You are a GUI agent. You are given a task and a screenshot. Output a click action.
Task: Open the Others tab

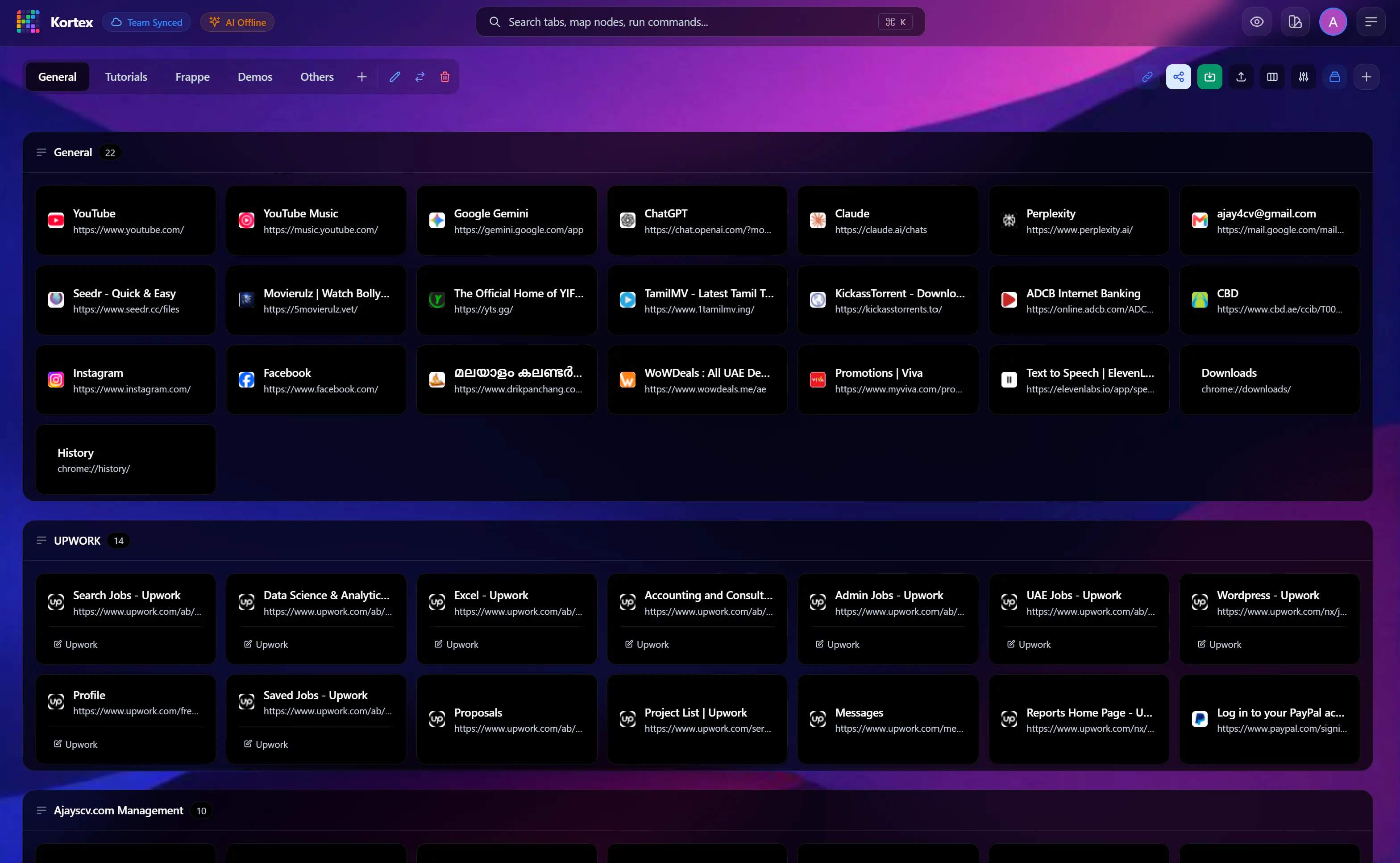[317, 76]
